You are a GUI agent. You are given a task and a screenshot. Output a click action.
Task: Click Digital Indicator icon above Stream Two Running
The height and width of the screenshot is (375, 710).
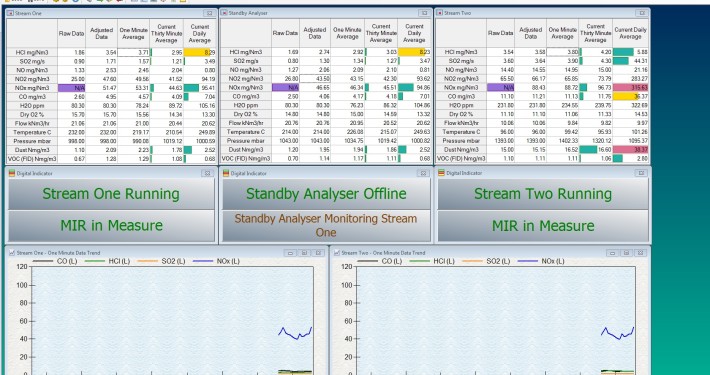click(442, 173)
